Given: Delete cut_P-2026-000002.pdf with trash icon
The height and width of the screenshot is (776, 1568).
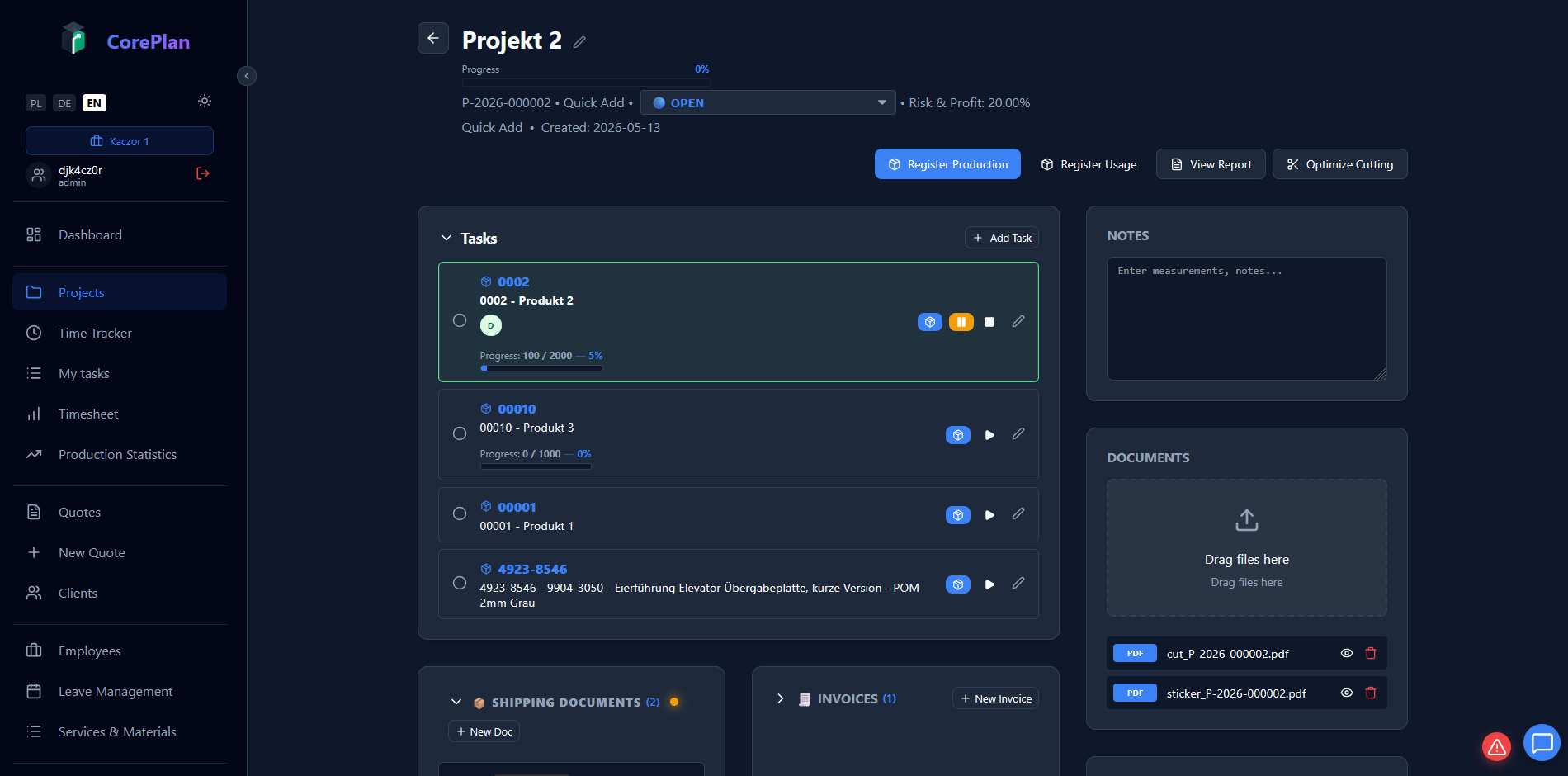Looking at the screenshot, I should [1371, 653].
